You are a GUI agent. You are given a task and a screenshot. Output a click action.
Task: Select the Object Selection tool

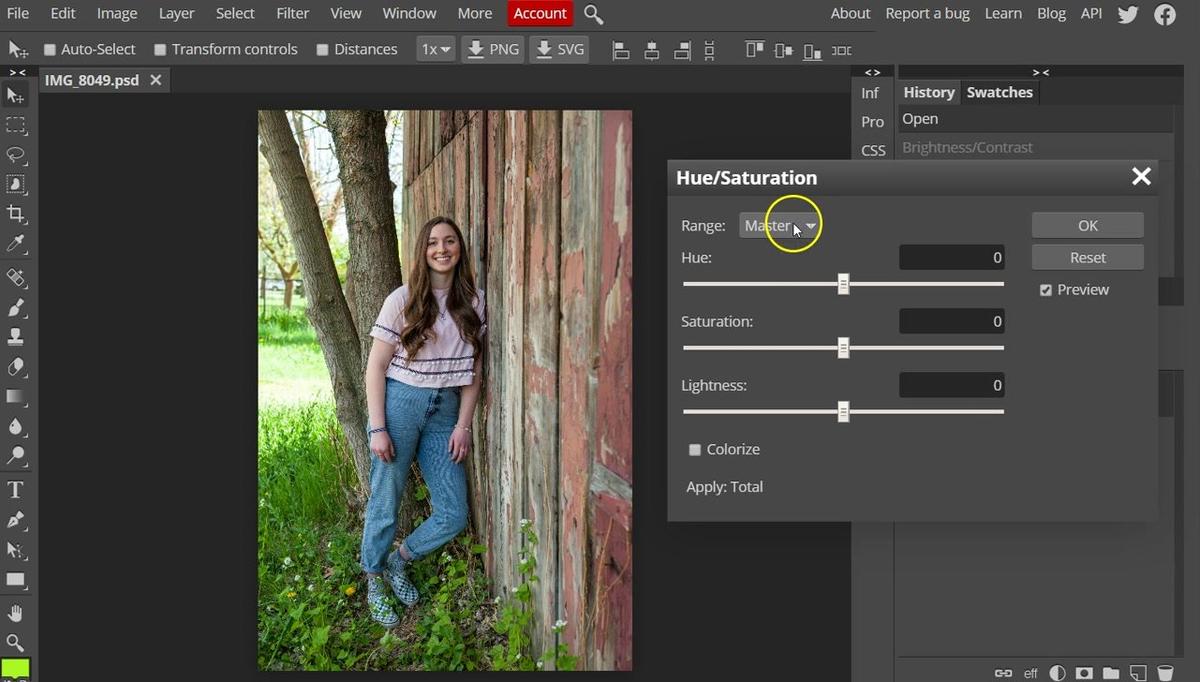16,184
